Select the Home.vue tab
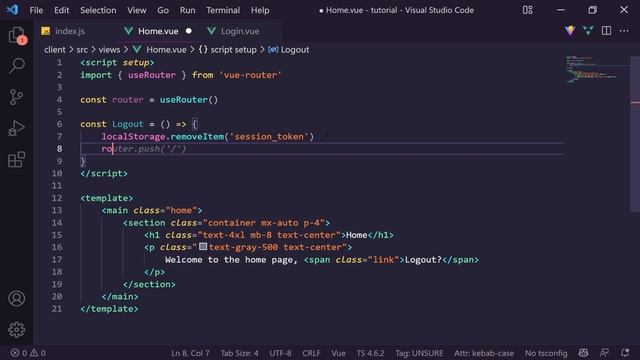The image size is (640, 360). (x=158, y=31)
